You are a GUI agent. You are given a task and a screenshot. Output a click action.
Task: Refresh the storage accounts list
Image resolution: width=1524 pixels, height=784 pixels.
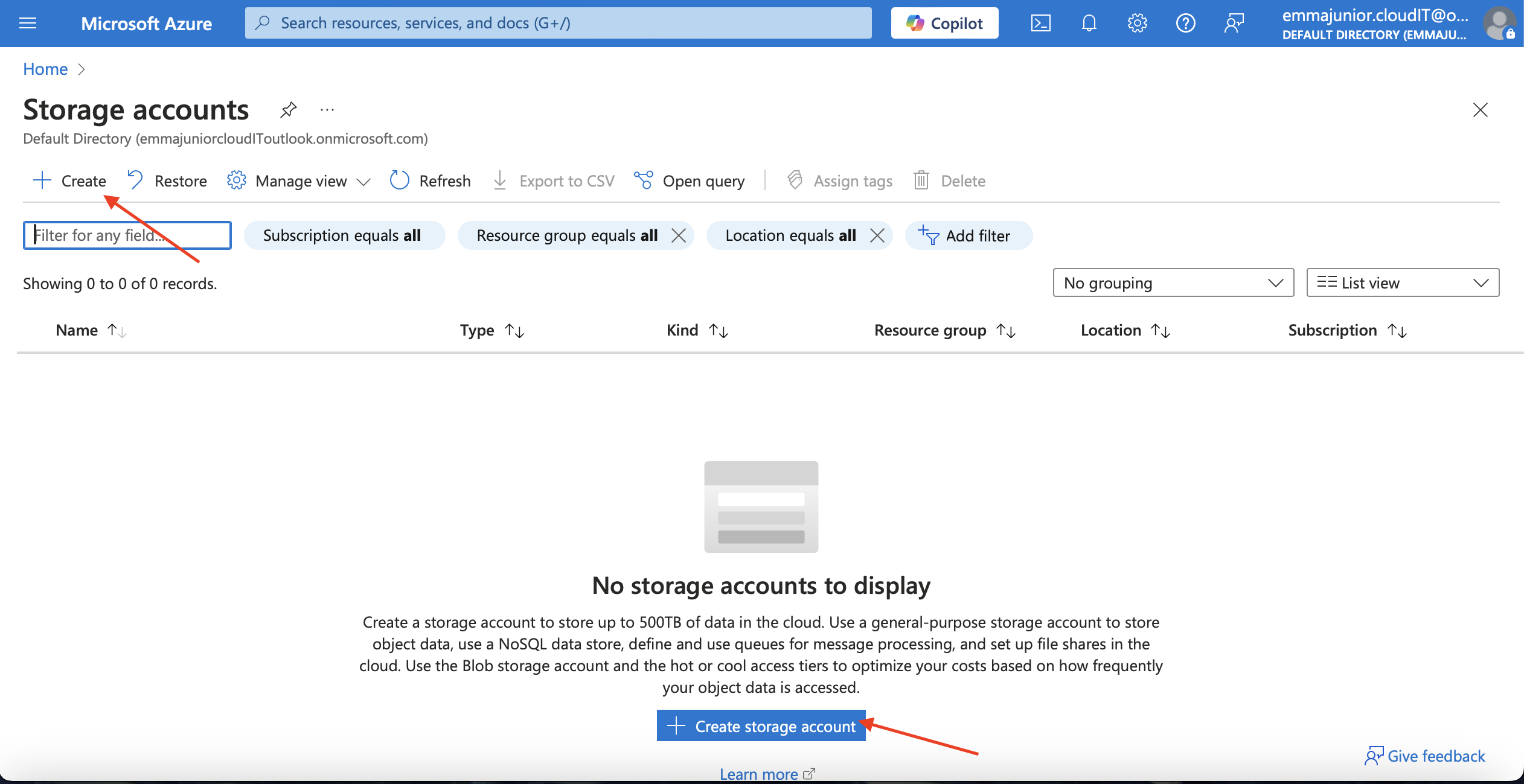coord(430,180)
